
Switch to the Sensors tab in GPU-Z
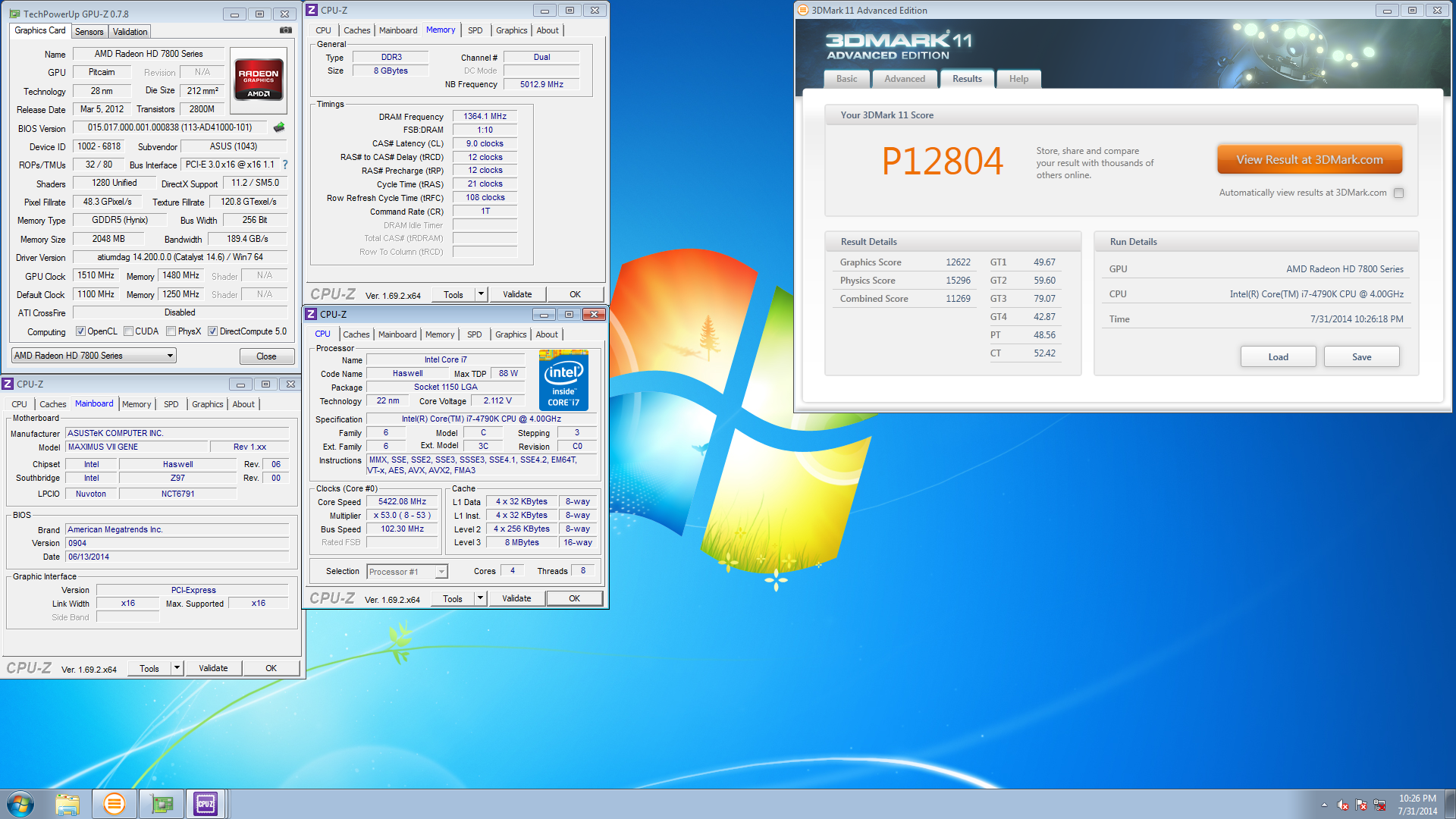pyautogui.click(x=89, y=32)
